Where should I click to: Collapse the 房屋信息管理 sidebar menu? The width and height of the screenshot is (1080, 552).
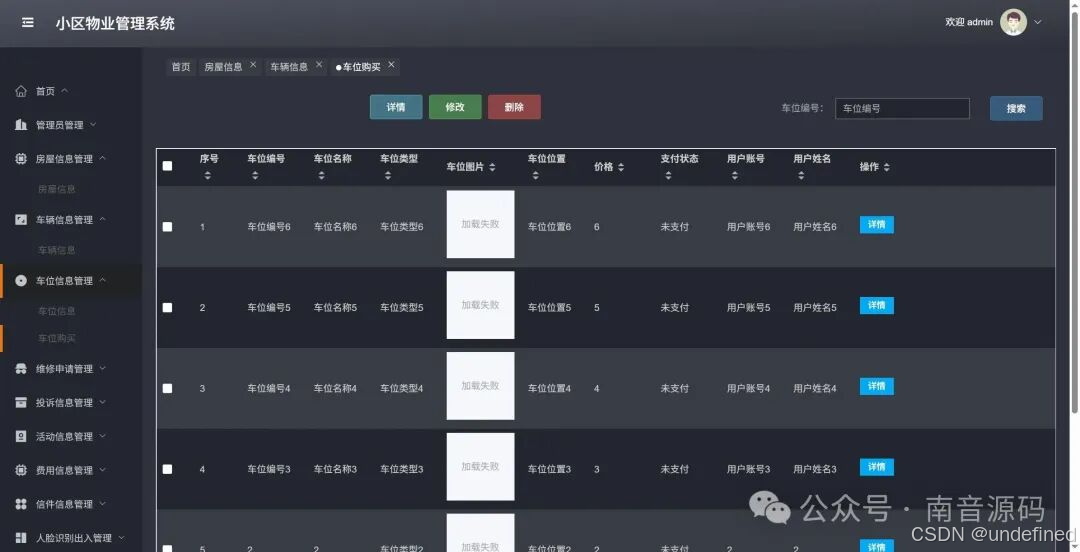pyautogui.click(x=102, y=158)
